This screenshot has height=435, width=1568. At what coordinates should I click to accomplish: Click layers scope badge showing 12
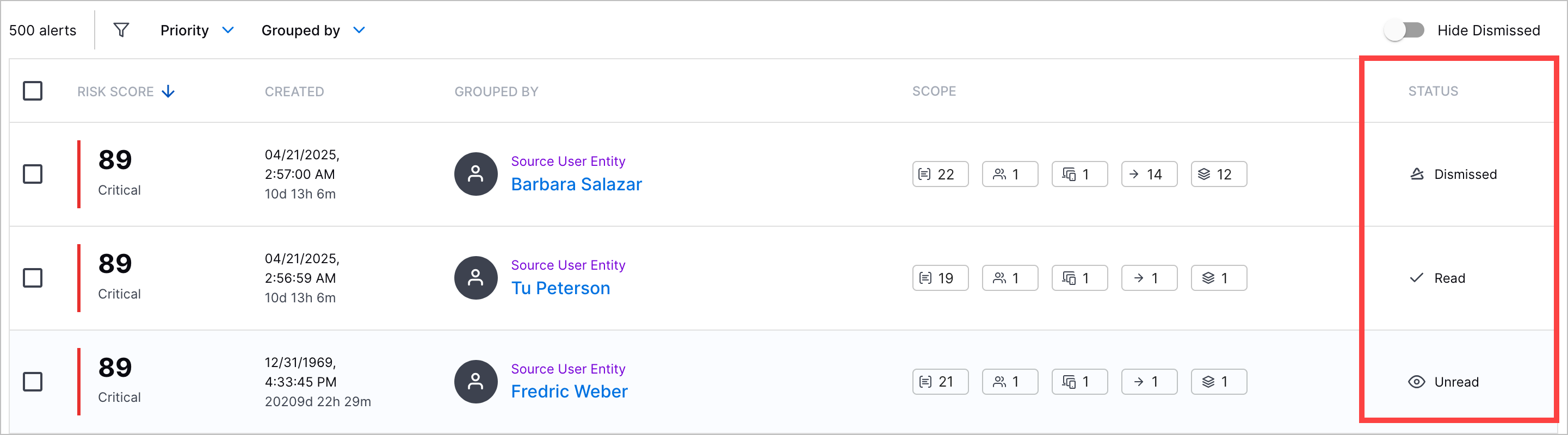[1219, 174]
